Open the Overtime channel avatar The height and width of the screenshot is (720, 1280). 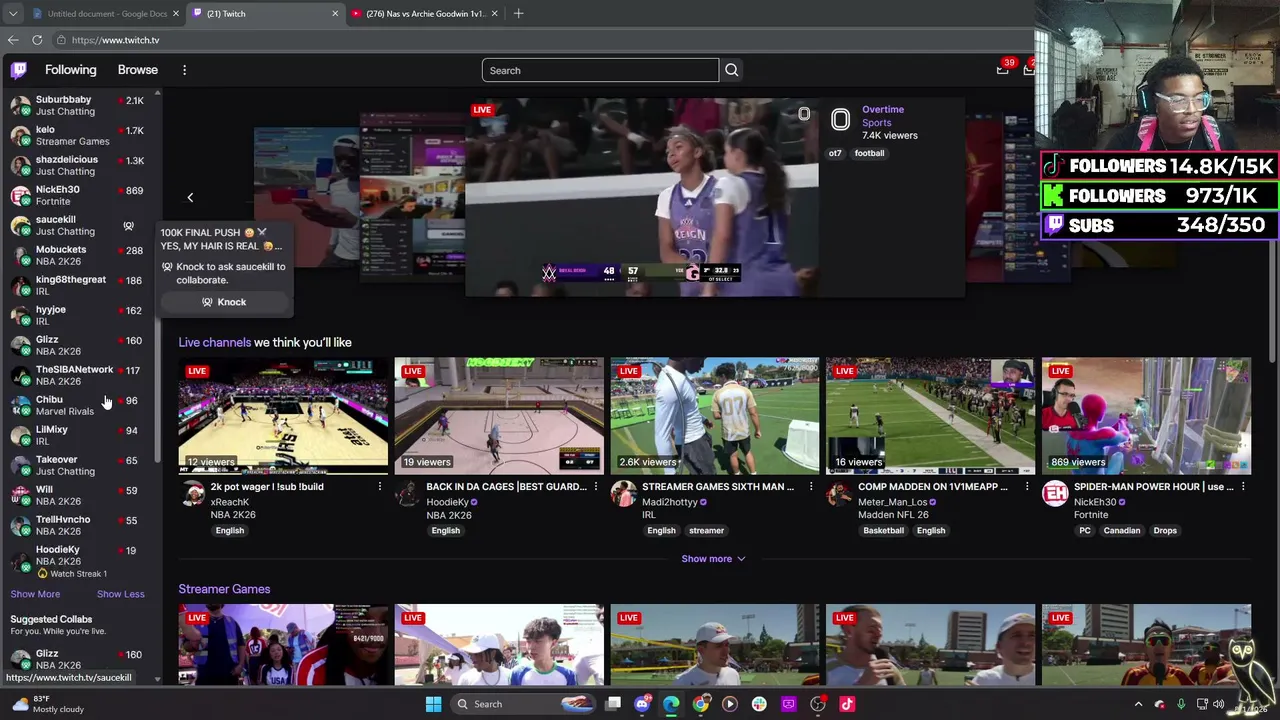pyautogui.click(x=840, y=121)
